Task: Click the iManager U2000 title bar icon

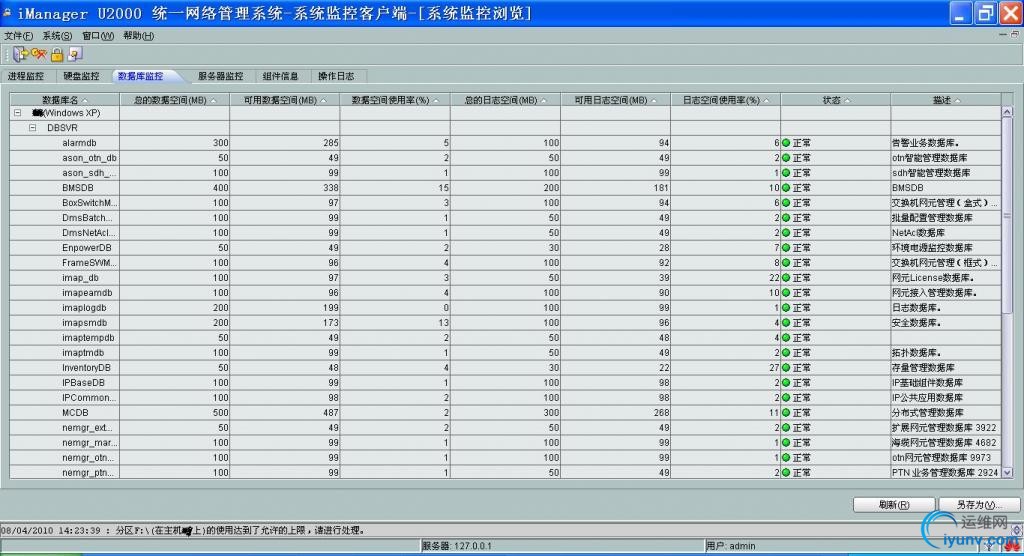Action: pos(7,12)
